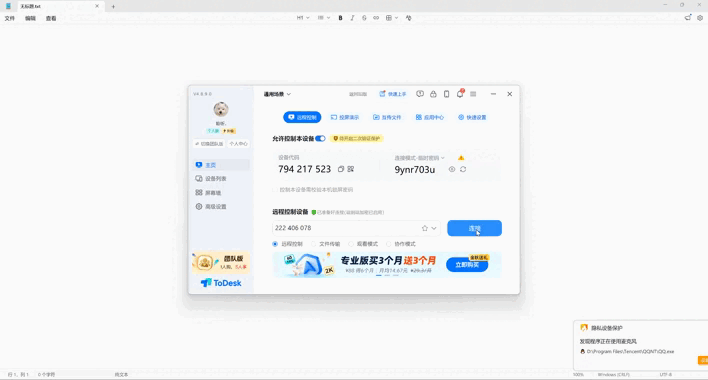
Task: Open 屏幕墙 in the sidebar
Action: (221, 193)
